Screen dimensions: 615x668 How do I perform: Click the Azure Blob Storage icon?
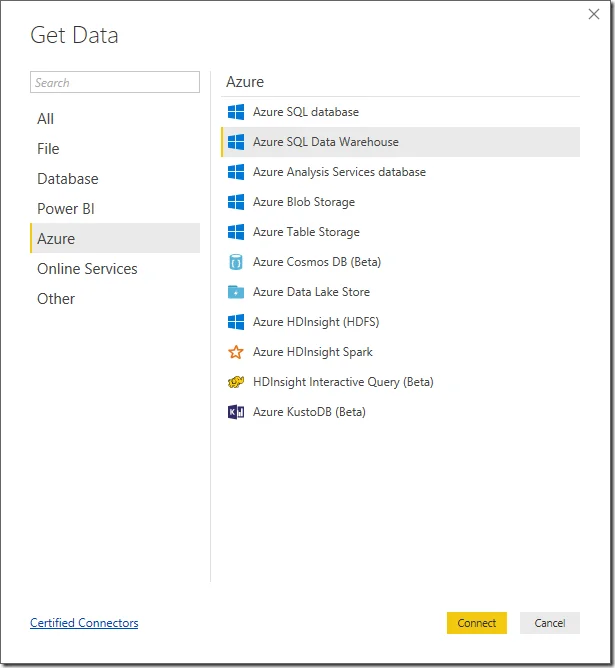click(x=236, y=202)
